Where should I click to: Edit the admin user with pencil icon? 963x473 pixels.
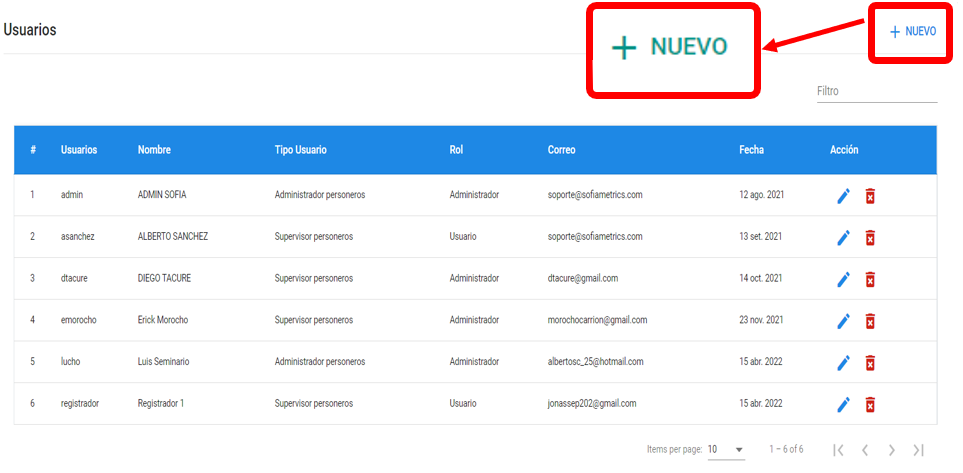(843, 196)
